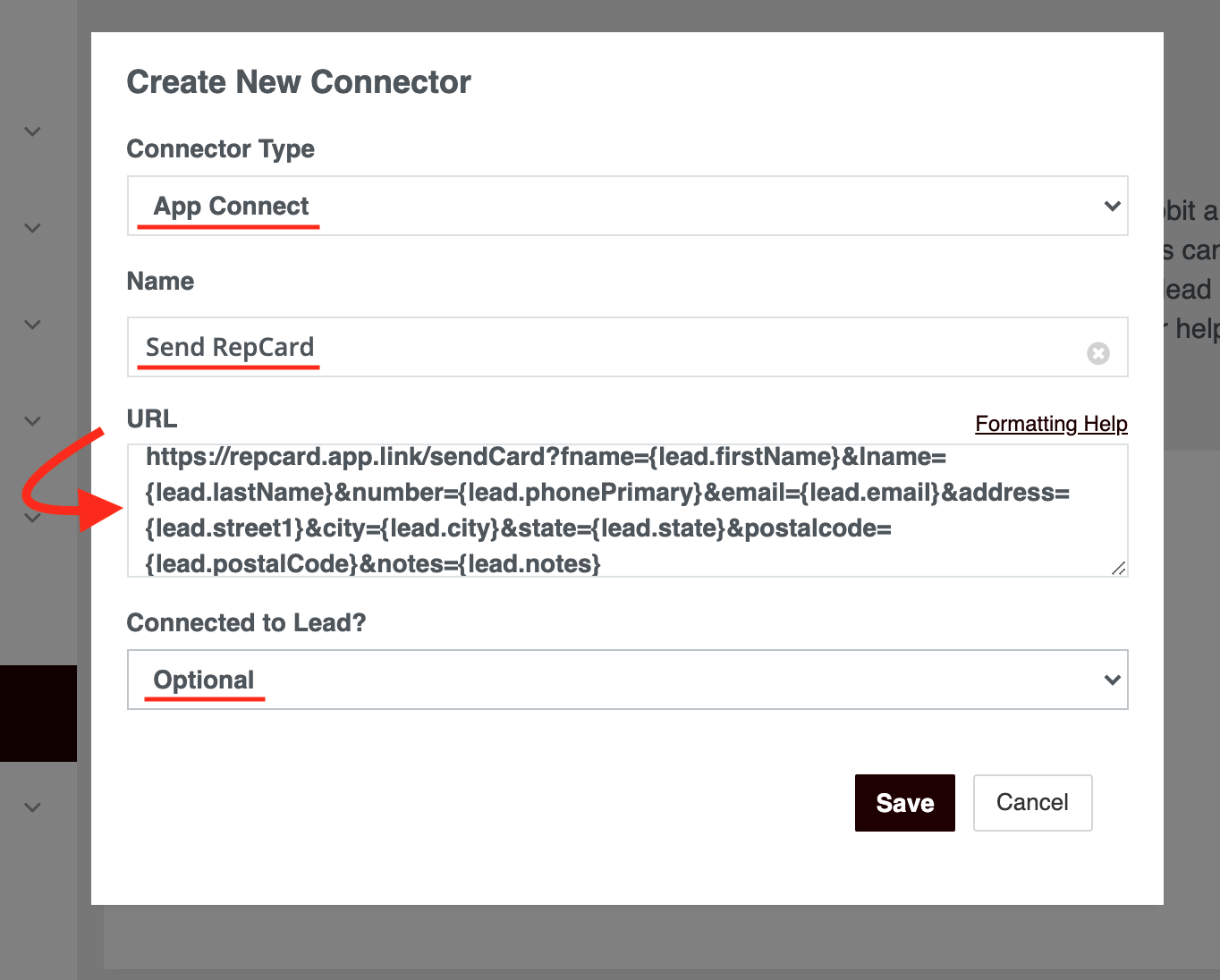
Task: Clear the Name field with the x icon
Action: pos(1098,353)
